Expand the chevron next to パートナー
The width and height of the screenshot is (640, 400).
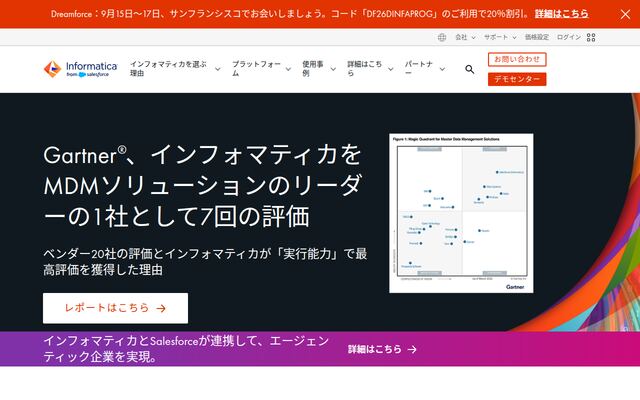[442, 69]
